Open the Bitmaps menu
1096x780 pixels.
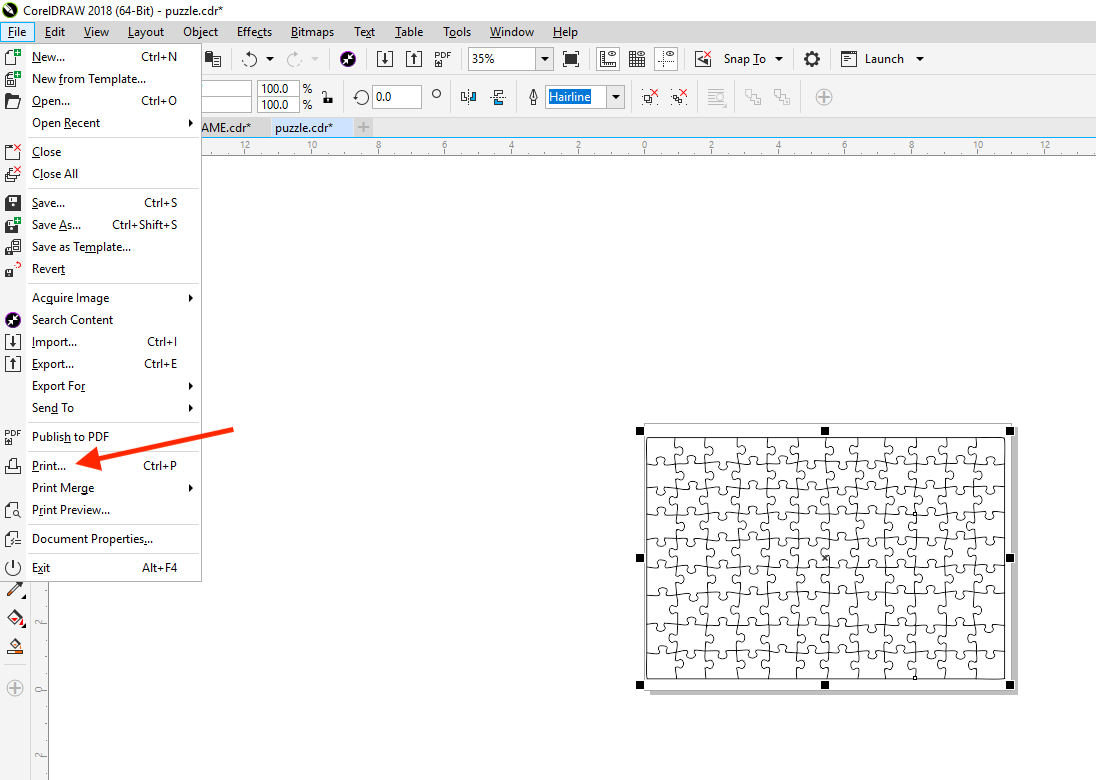(x=312, y=32)
